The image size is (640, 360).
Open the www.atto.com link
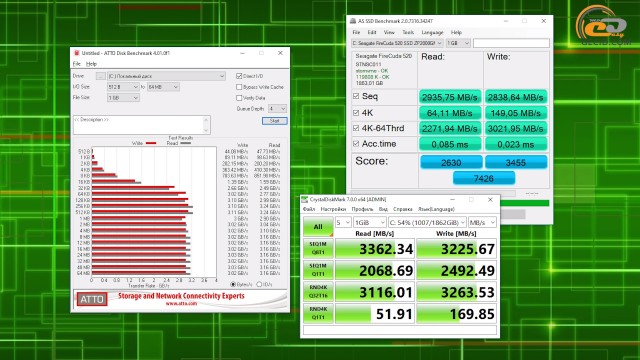181,304
